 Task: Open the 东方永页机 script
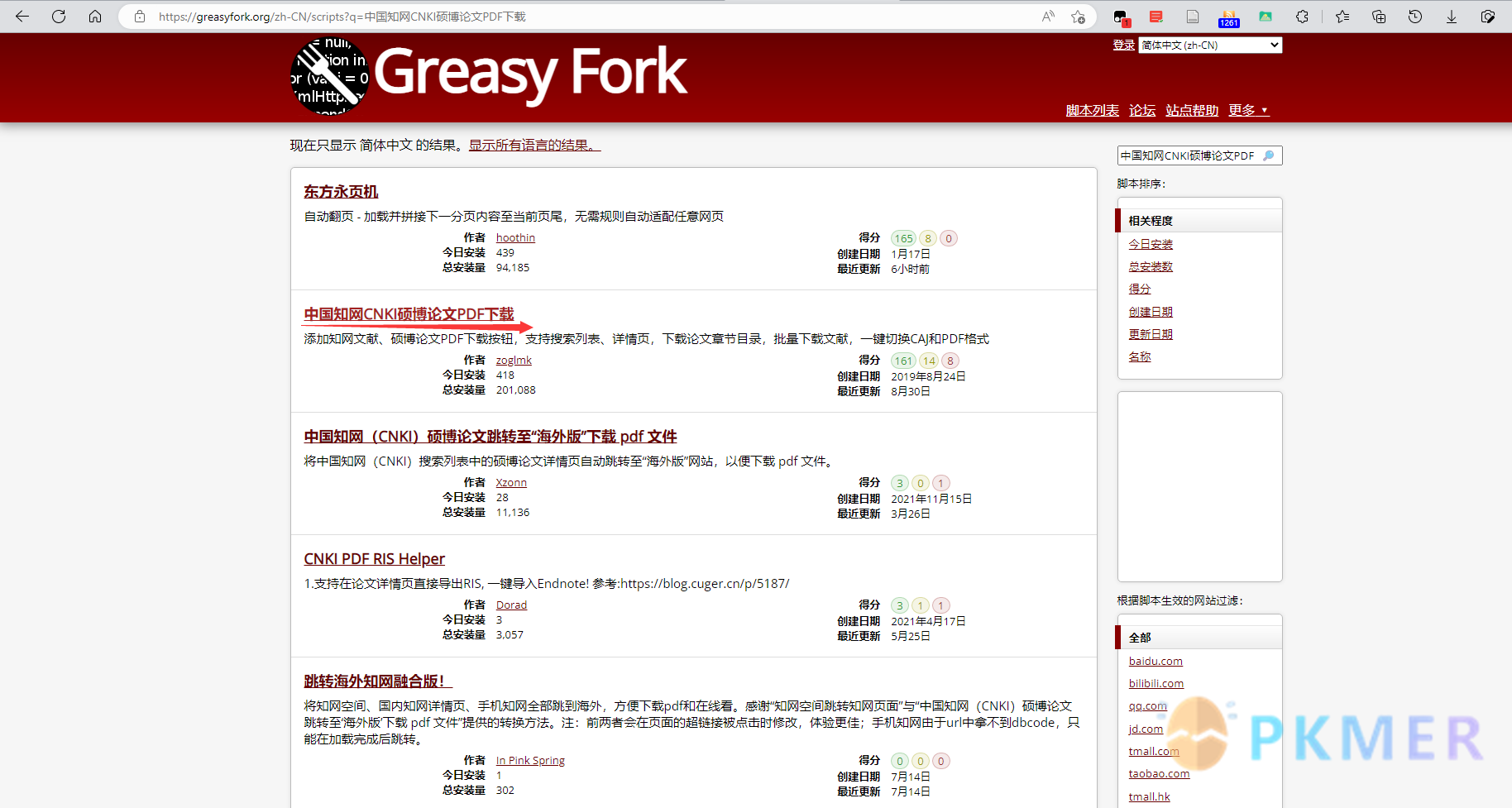[x=341, y=192]
